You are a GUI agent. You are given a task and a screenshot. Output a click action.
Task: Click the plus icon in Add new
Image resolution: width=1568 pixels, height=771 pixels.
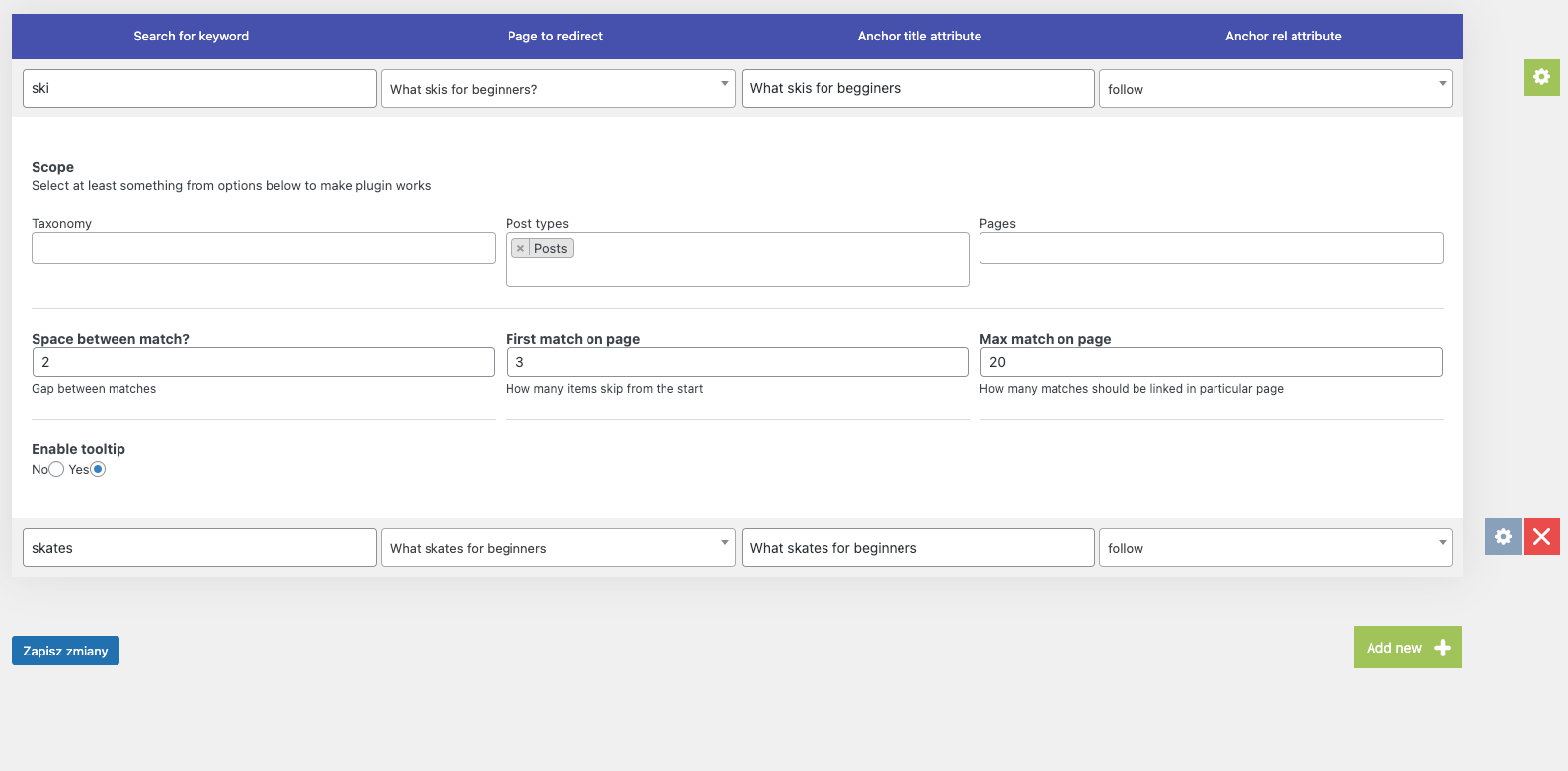point(1443,648)
